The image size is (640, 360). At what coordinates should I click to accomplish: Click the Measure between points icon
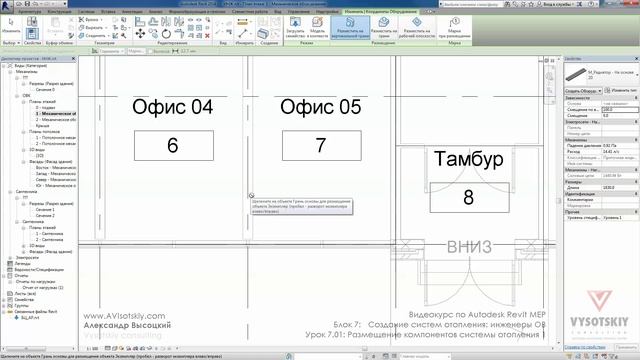click(x=242, y=33)
